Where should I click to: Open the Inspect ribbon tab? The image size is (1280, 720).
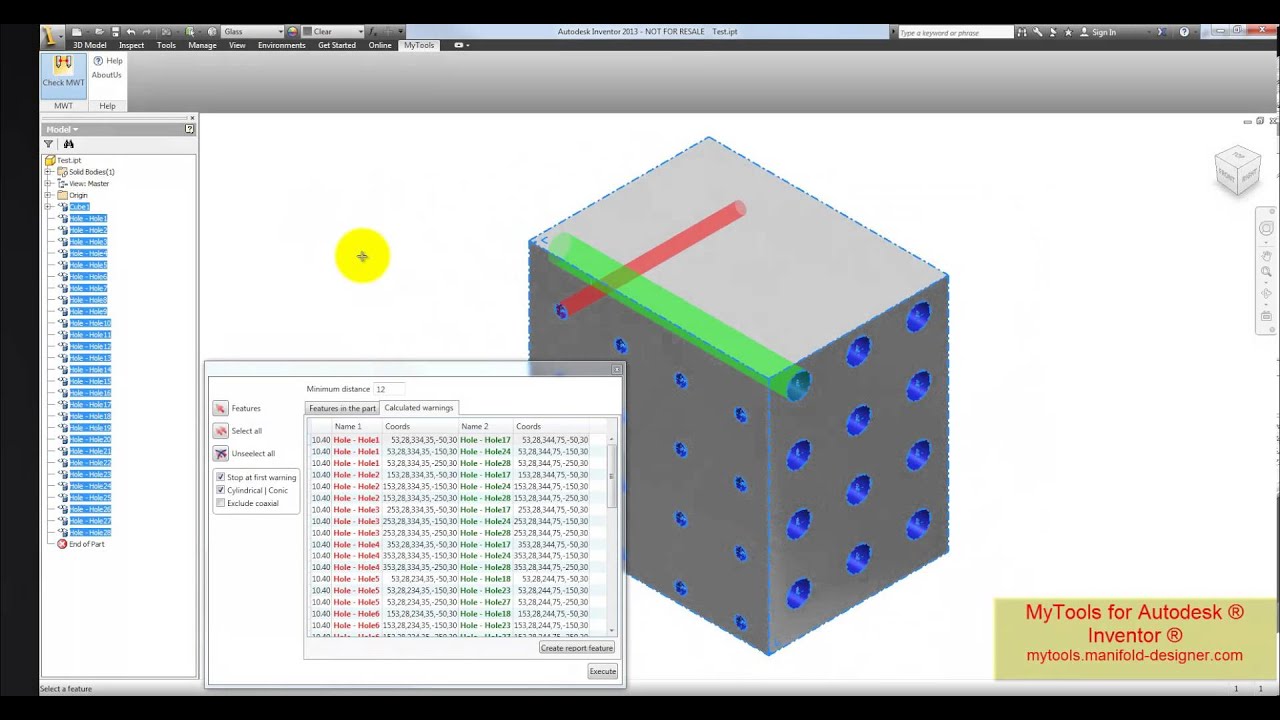[x=131, y=45]
